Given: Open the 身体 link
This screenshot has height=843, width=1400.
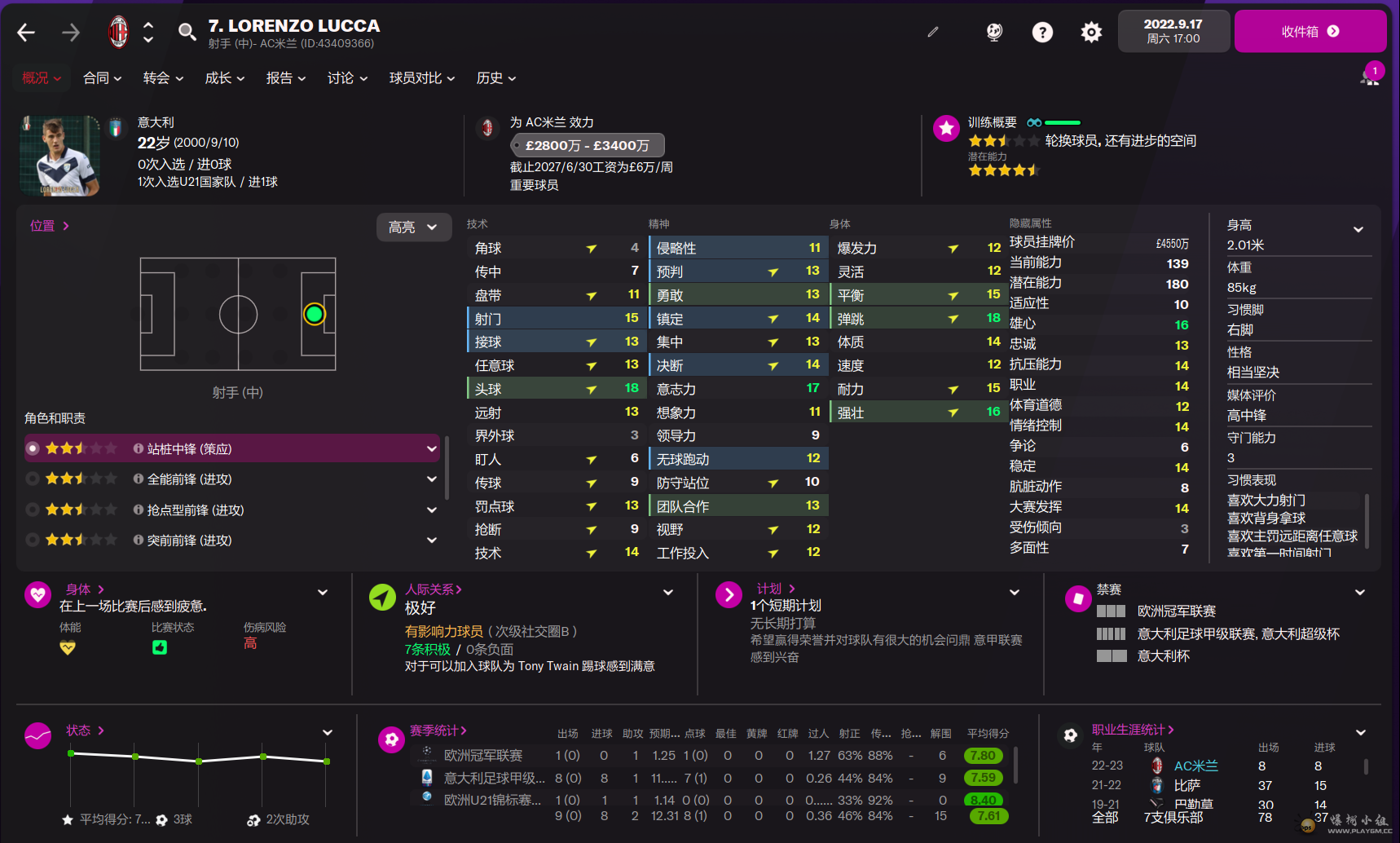Looking at the screenshot, I should click(x=85, y=589).
